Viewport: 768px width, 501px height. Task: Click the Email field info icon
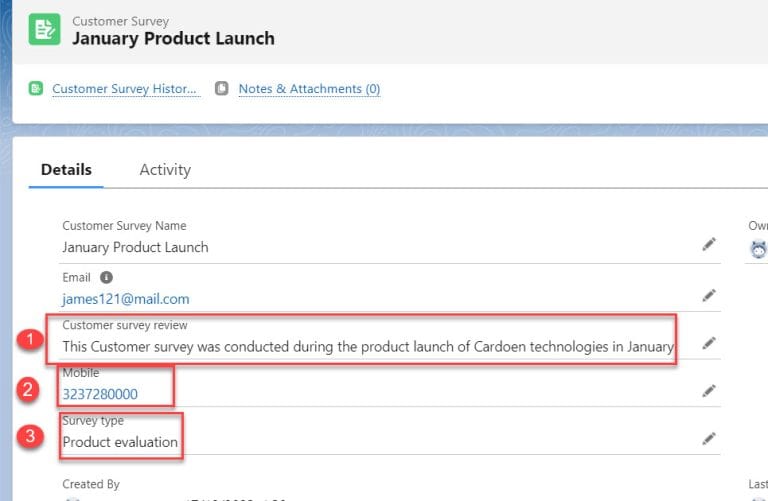tap(106, 278)
